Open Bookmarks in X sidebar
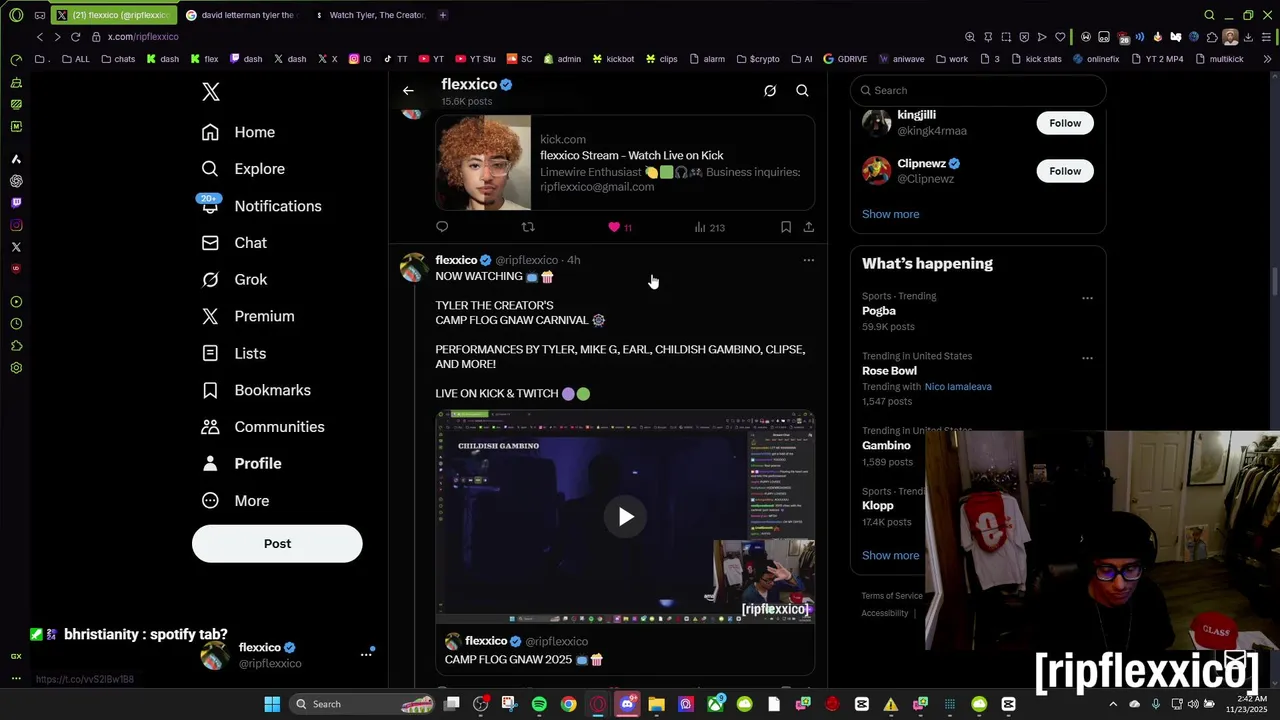 [x=256, y=390]
